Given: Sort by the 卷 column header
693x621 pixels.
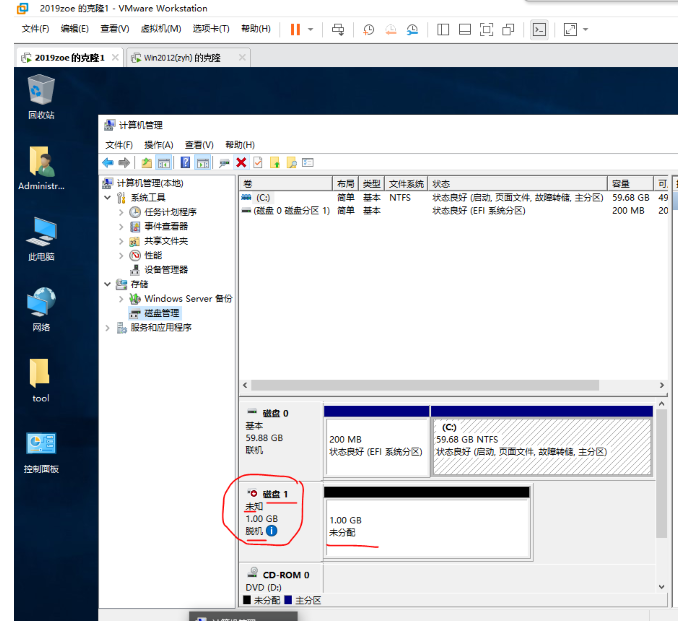Looking at the screenshot, I should pyautogui.click(x=286, y=184).
